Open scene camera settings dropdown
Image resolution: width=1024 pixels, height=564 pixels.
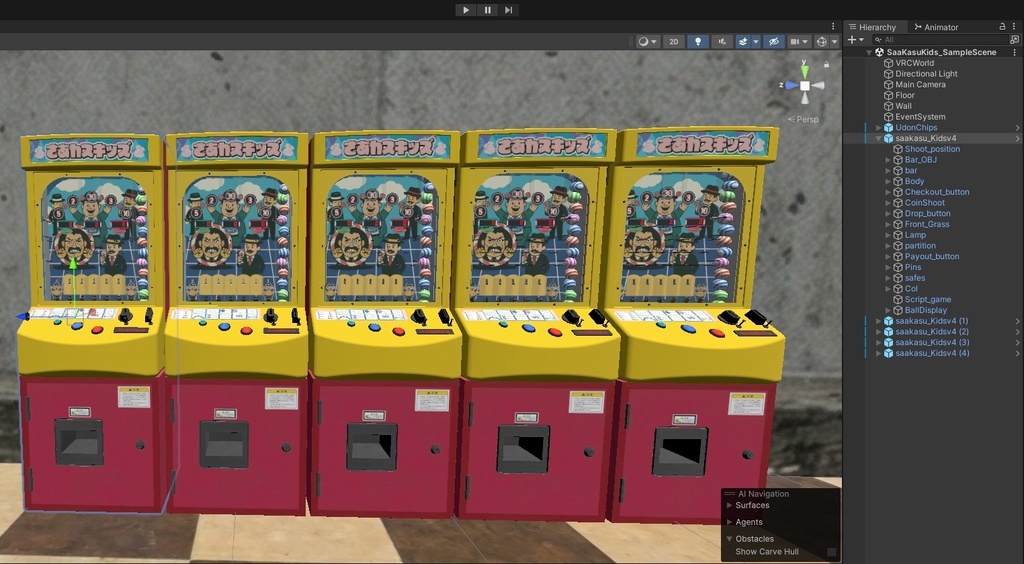click(799, 42)
